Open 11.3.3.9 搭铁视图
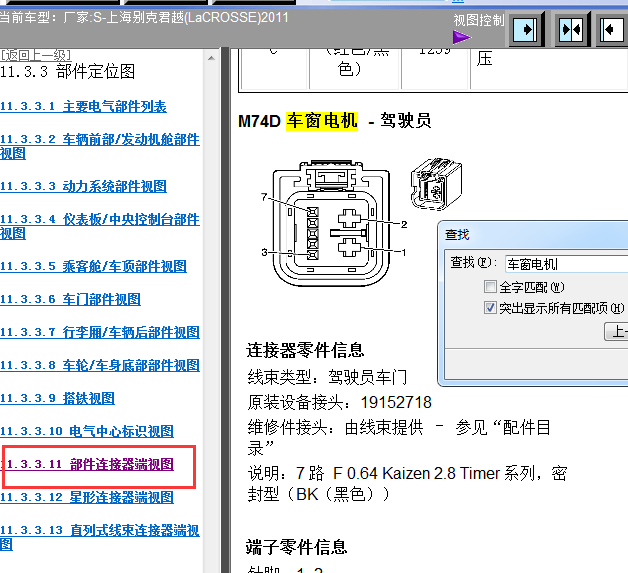Viewport: 628px width, 573px height. [57, 398]
